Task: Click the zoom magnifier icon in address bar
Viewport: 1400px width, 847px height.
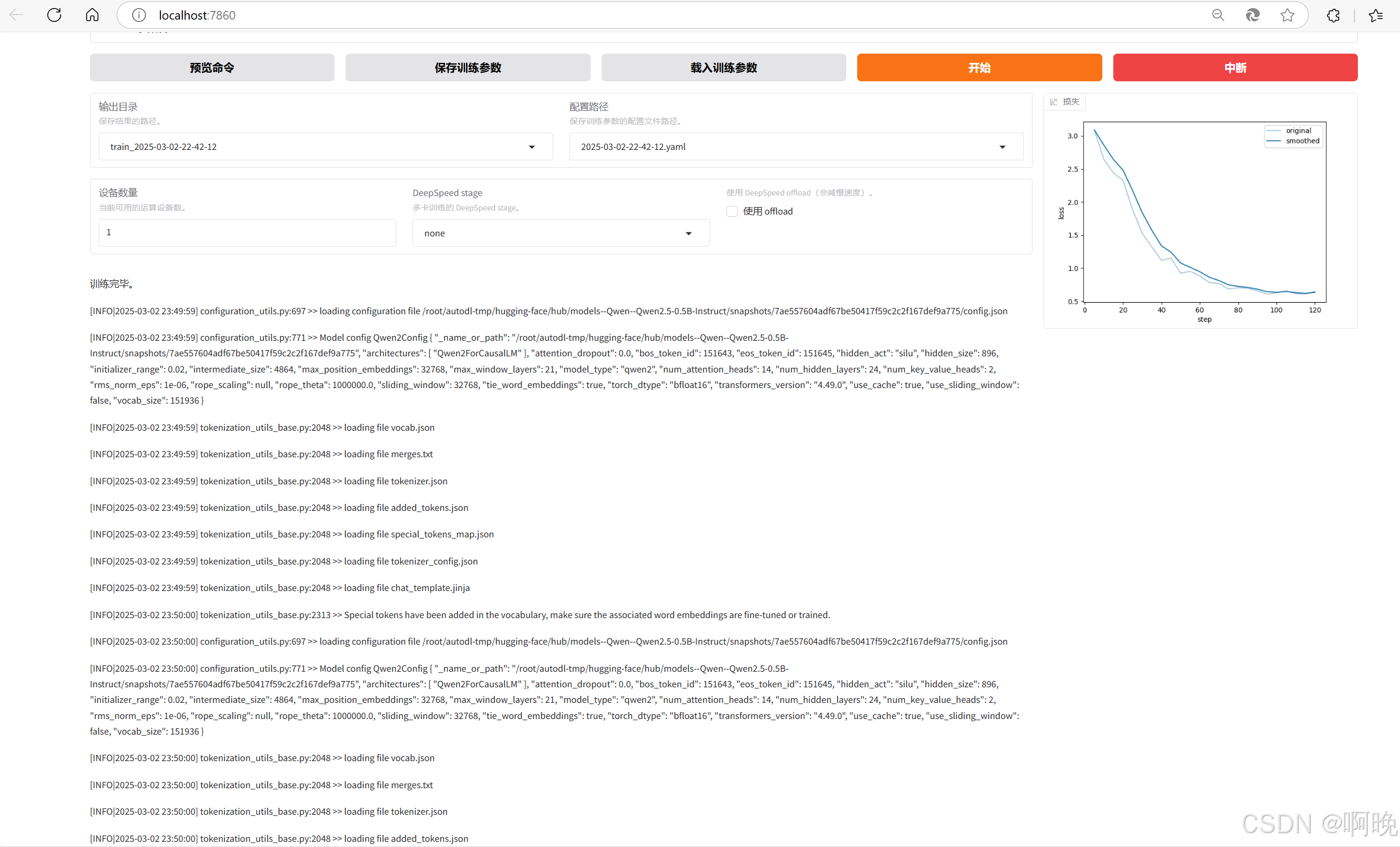Action: [x=1218, y=15]
